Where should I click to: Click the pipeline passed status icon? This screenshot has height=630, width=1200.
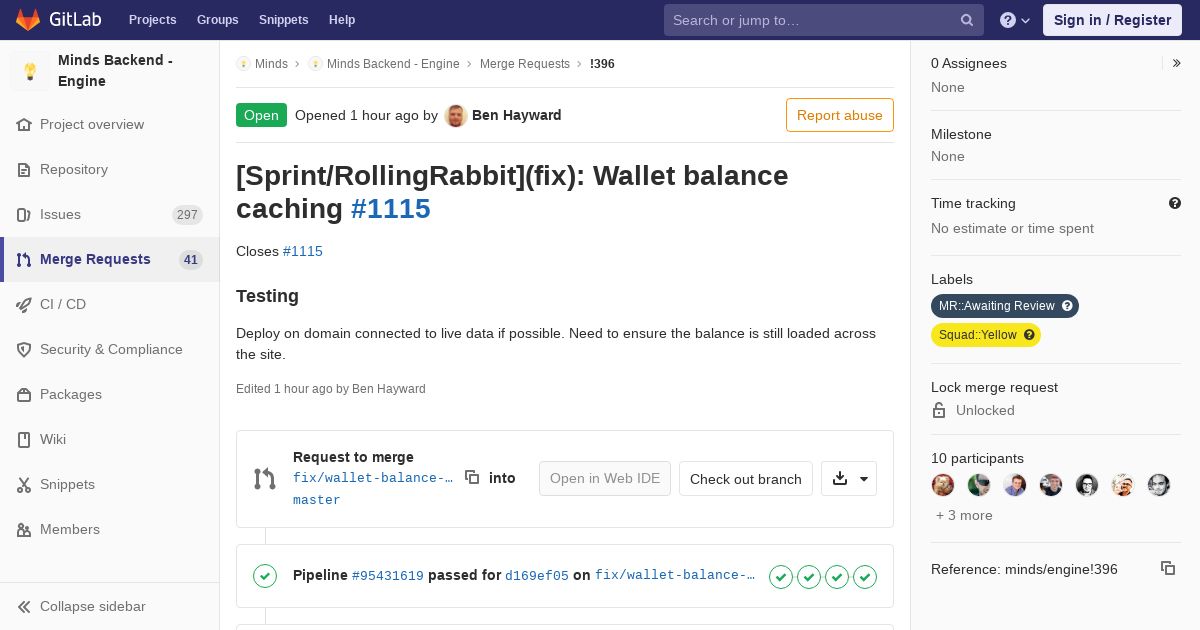pos(265,576)
